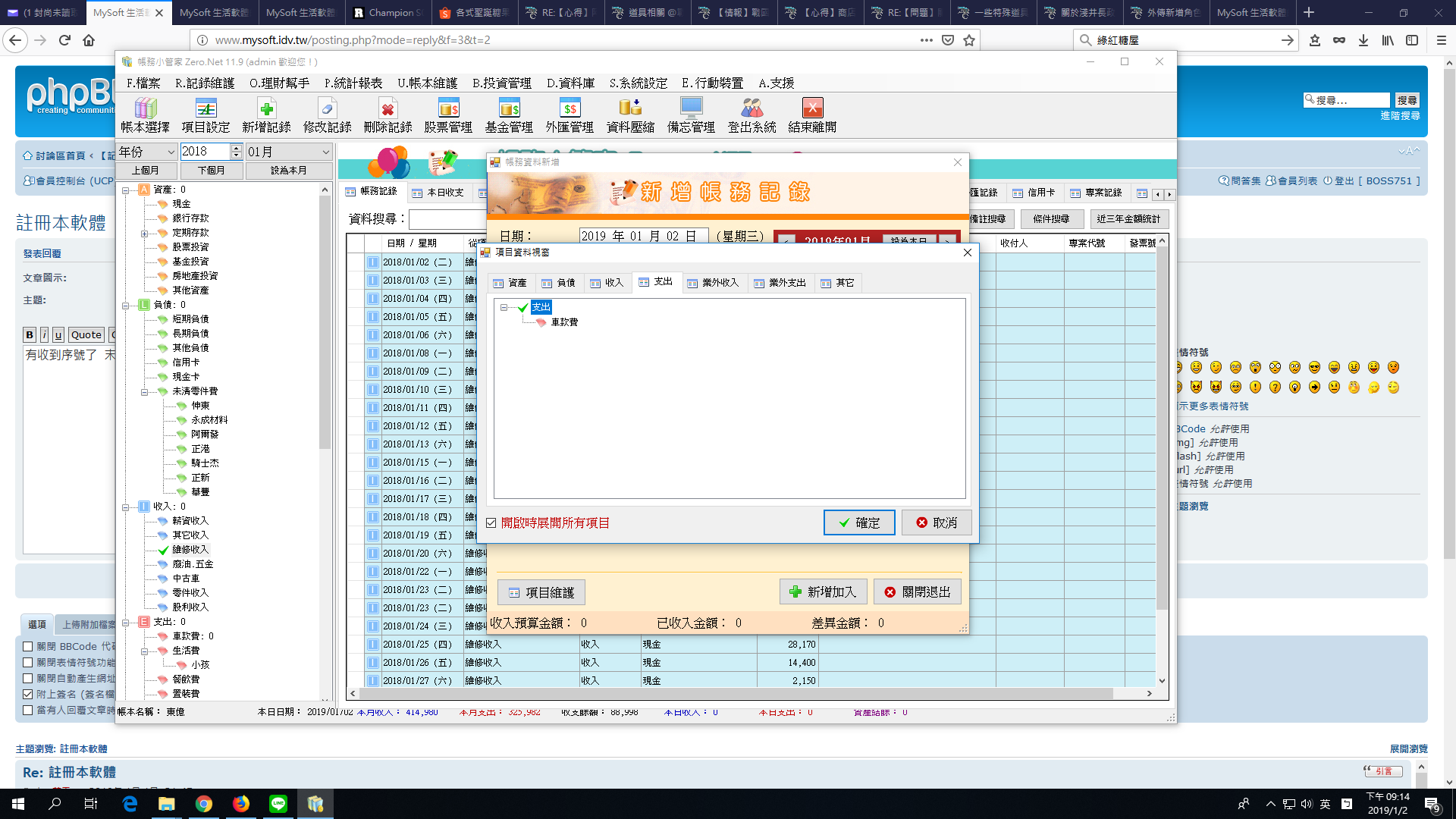Toggle 關閉自動產生網址 checkbox
This screenshot has height=819, width=1456.
tap(28, 679)
